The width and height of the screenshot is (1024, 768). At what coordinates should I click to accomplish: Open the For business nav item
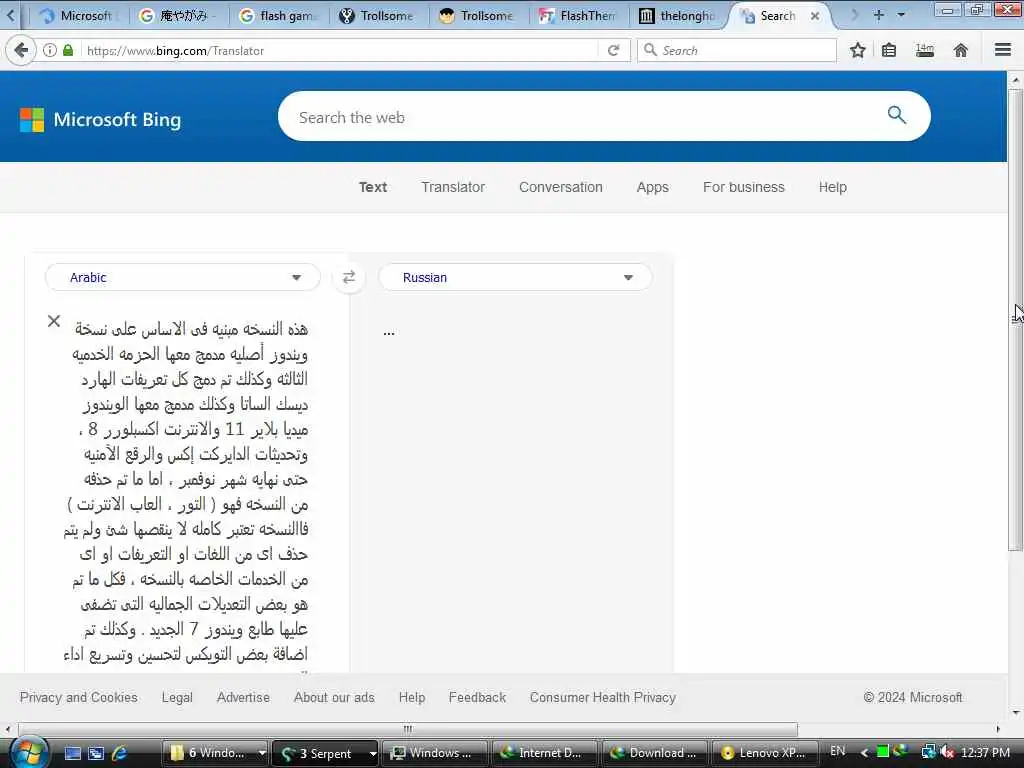[743, 187]
